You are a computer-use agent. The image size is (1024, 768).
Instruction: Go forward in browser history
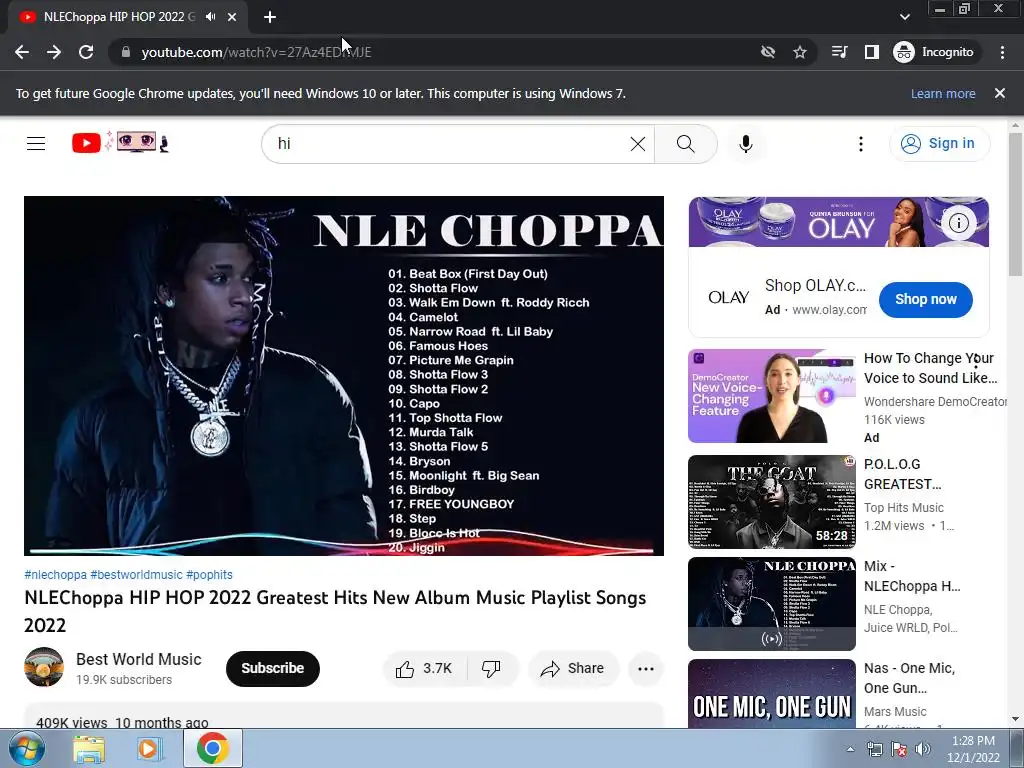tap(54, 52)
